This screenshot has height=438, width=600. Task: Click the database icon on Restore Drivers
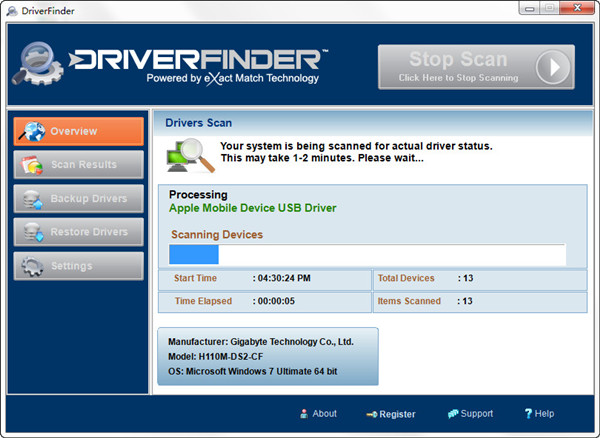click(33, 232)
